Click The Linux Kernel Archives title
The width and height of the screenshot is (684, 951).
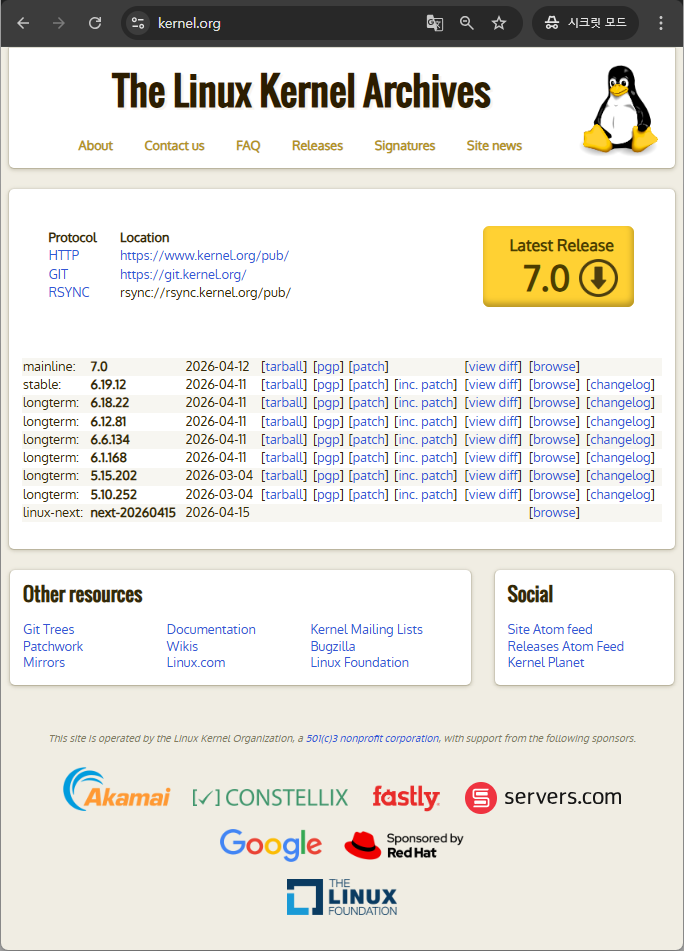[x=301, y=92]
